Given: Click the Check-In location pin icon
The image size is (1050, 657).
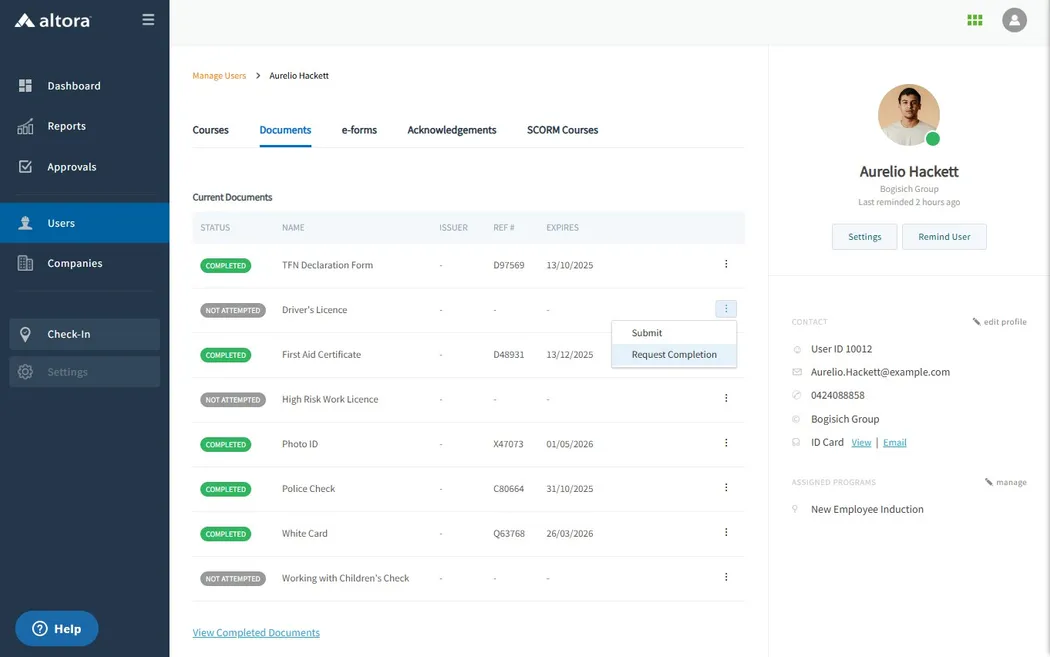Looking at the screenshot, I should coord(25,334).
